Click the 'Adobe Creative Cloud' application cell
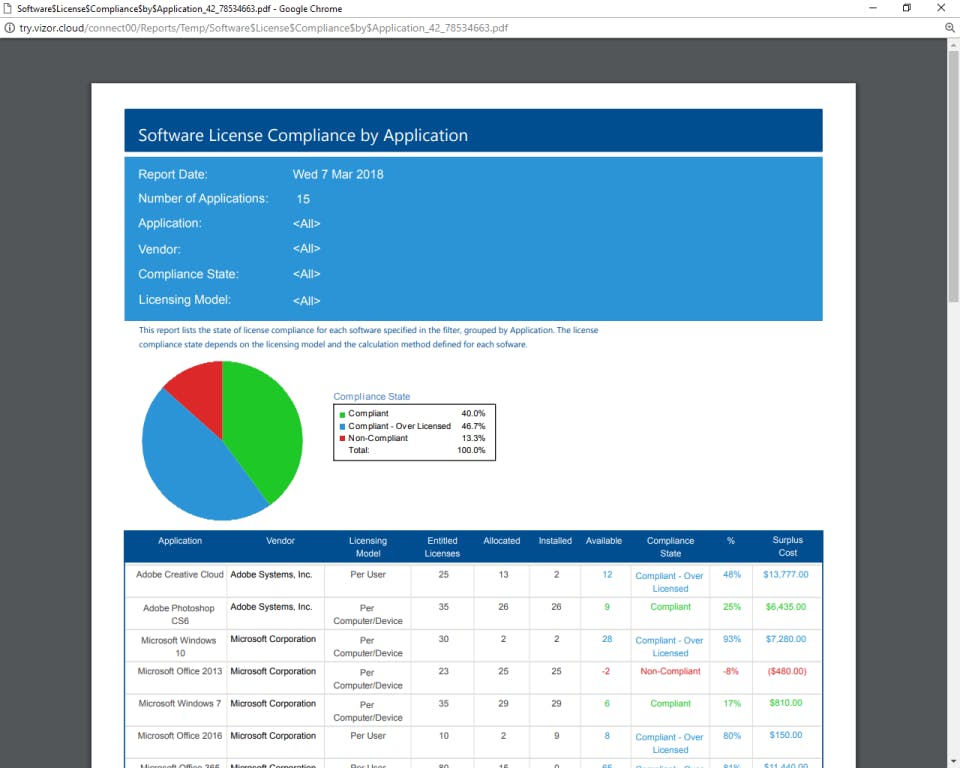 [x=180, y=574]
